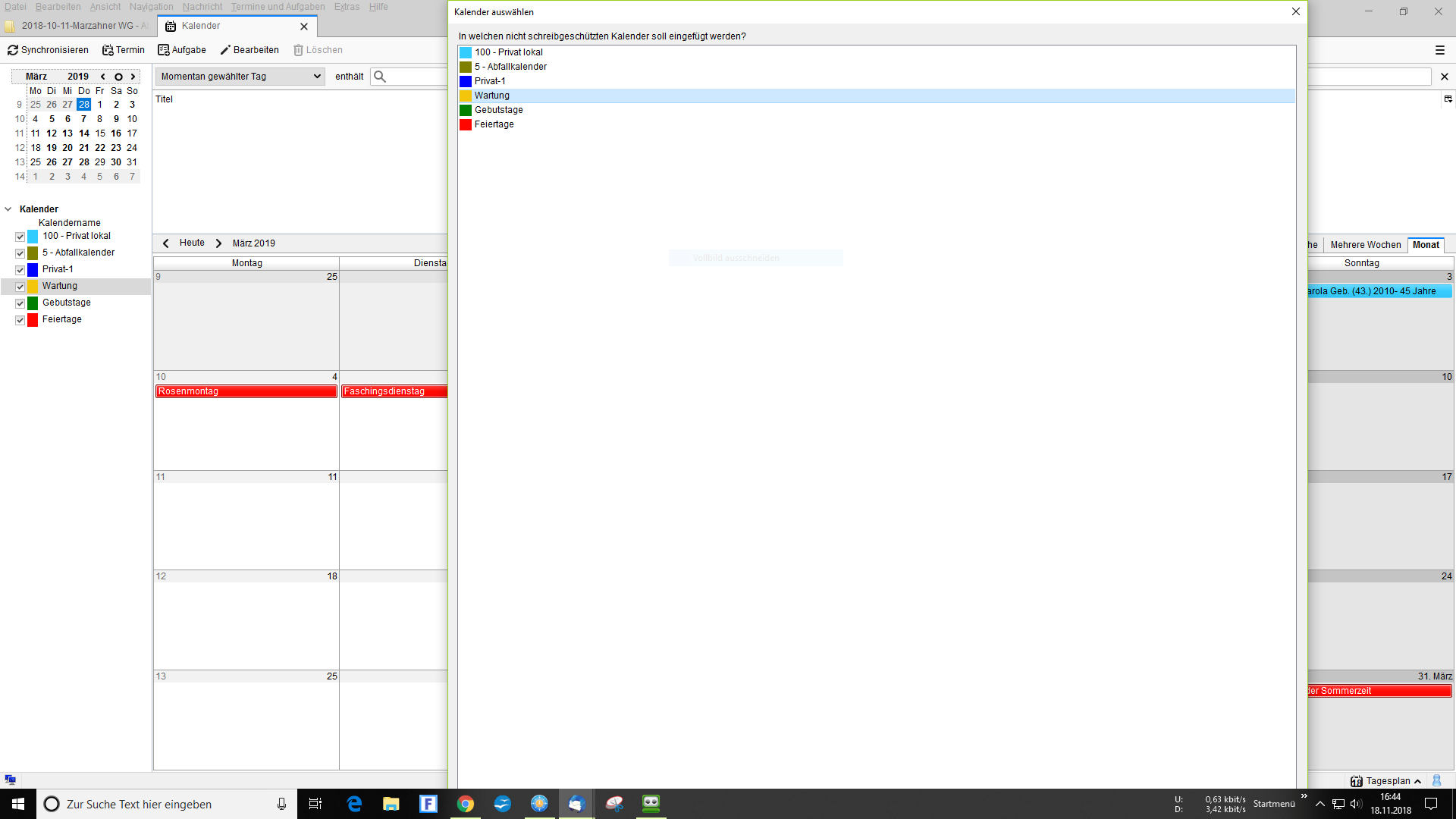Image resolution: width=1456 pixels, height=819 pixels.
Task: Collapse the Kalender section expander
Action: 8,209
